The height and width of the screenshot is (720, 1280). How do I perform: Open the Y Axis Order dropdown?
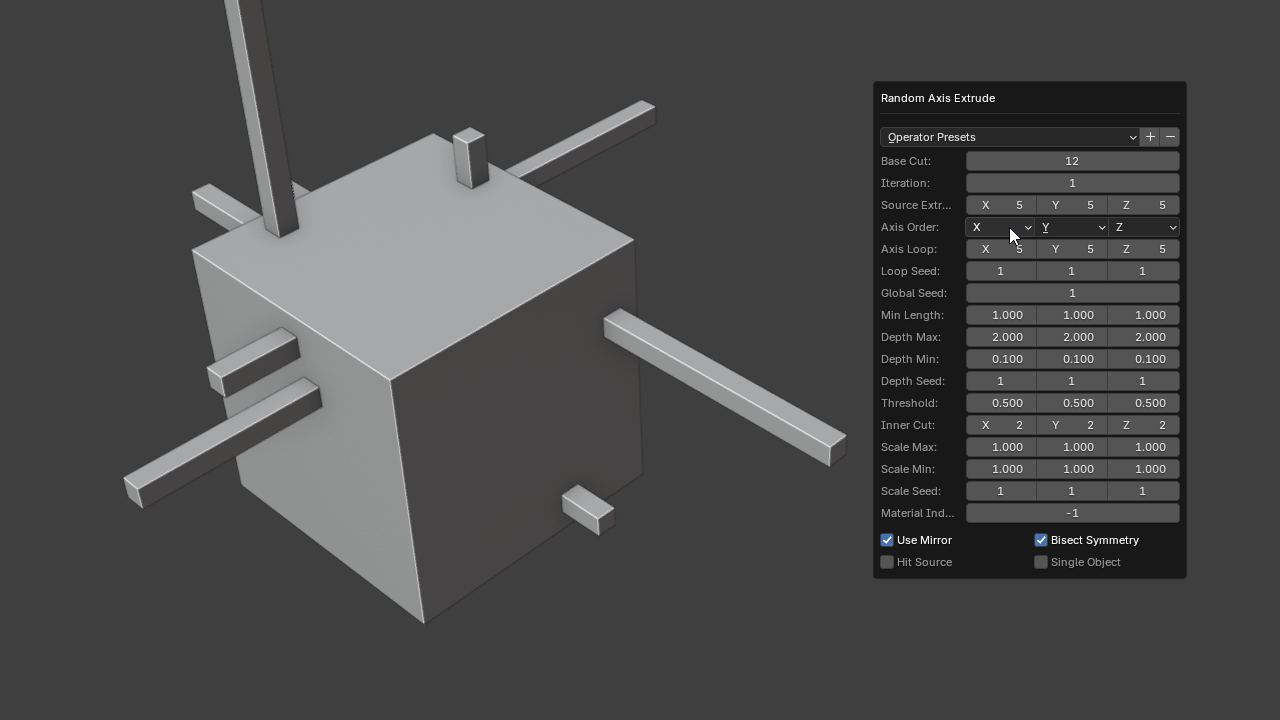(1072, 227)
